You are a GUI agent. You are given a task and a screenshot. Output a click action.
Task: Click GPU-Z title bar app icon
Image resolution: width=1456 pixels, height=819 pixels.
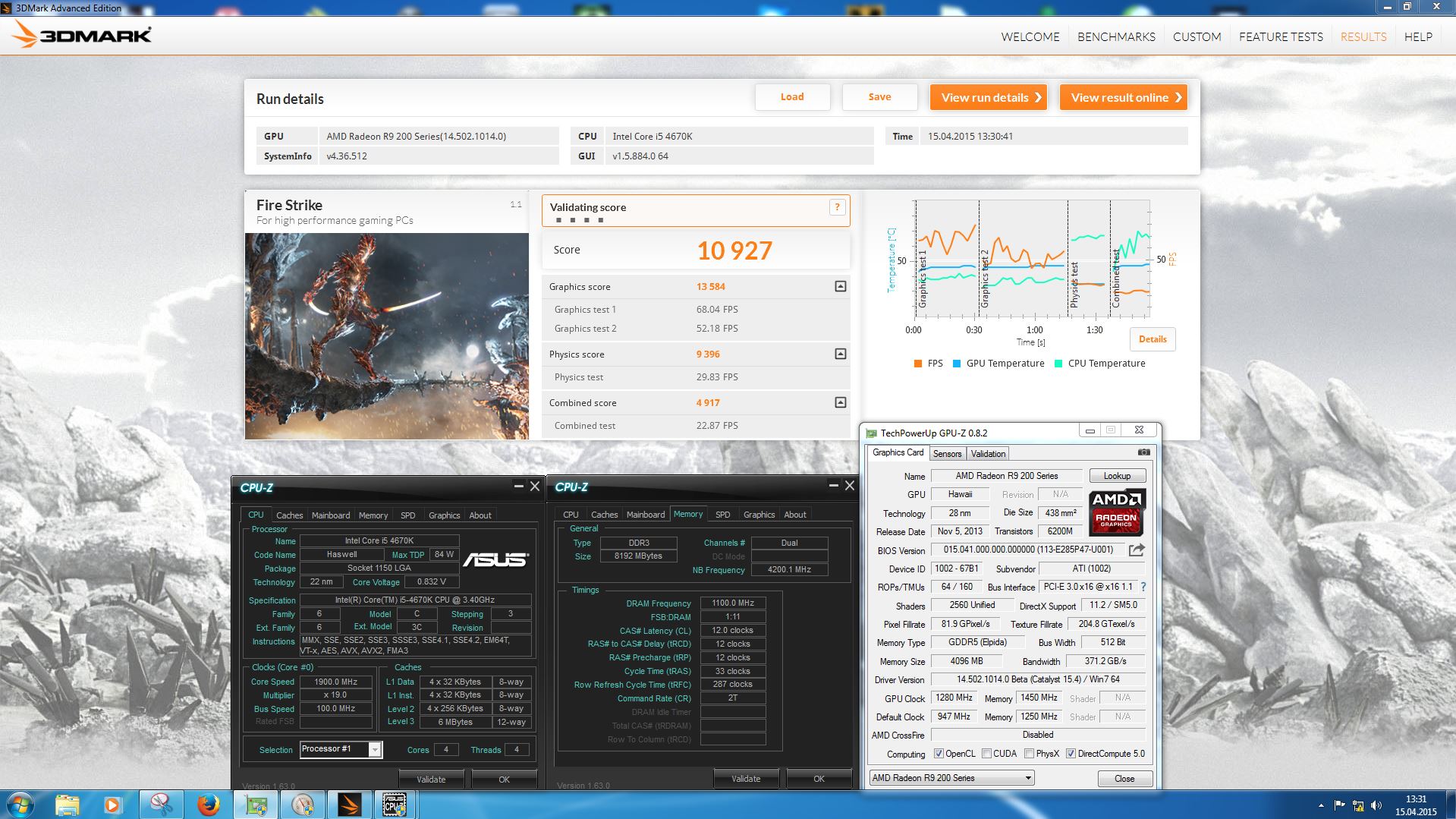pos(871,433)
